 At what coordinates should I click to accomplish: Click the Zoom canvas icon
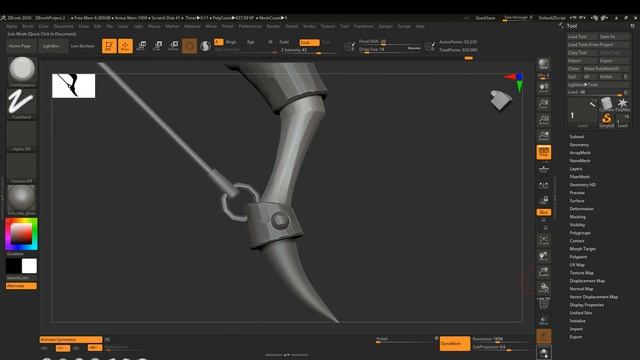[544, 104]
